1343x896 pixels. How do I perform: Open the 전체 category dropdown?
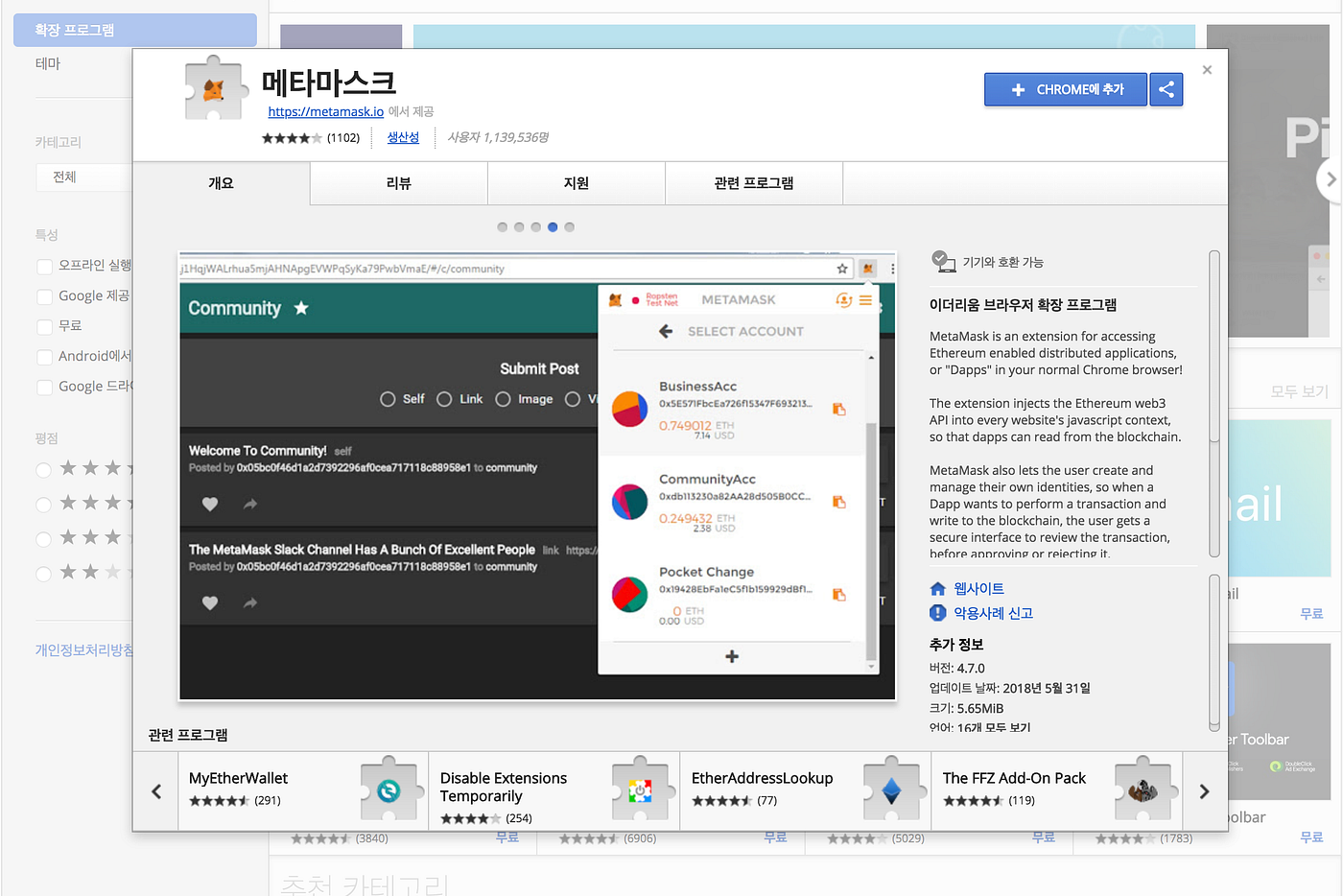[84, 177]
